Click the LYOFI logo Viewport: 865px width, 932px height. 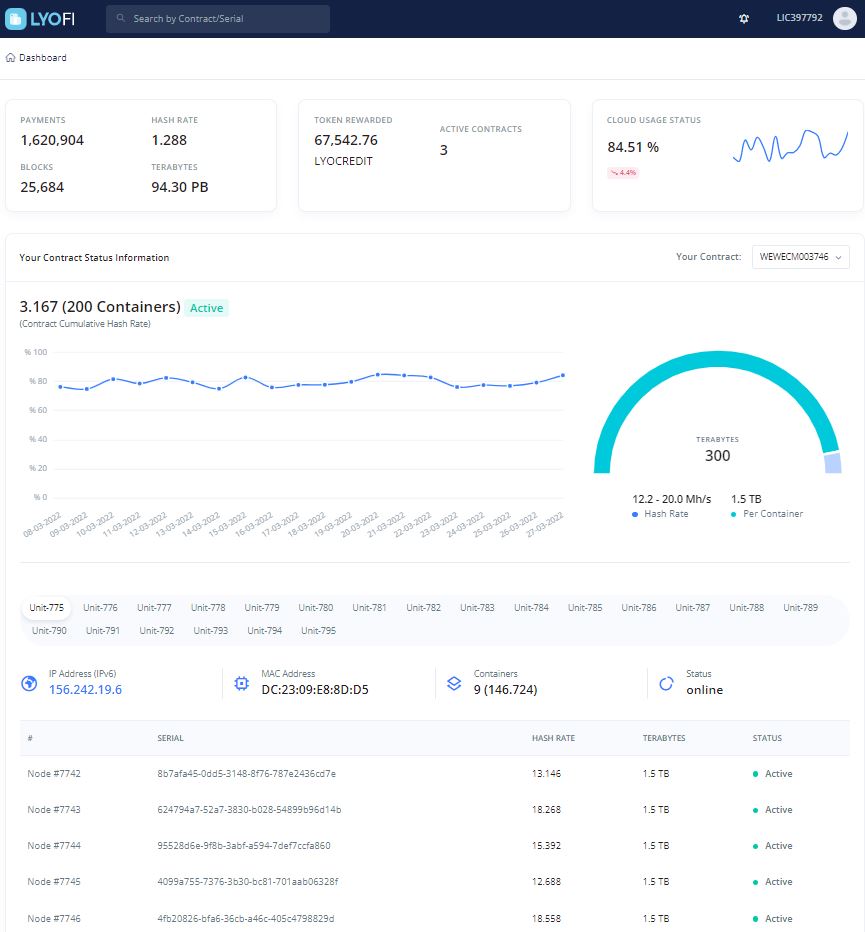[40, 18]
